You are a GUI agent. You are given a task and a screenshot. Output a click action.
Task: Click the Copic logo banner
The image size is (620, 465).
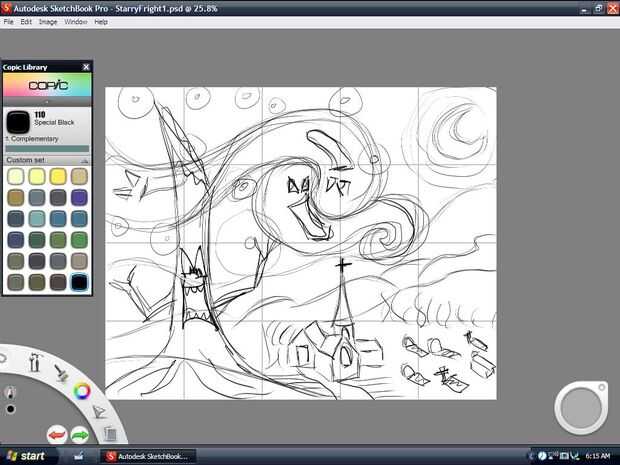coord(47,85)
